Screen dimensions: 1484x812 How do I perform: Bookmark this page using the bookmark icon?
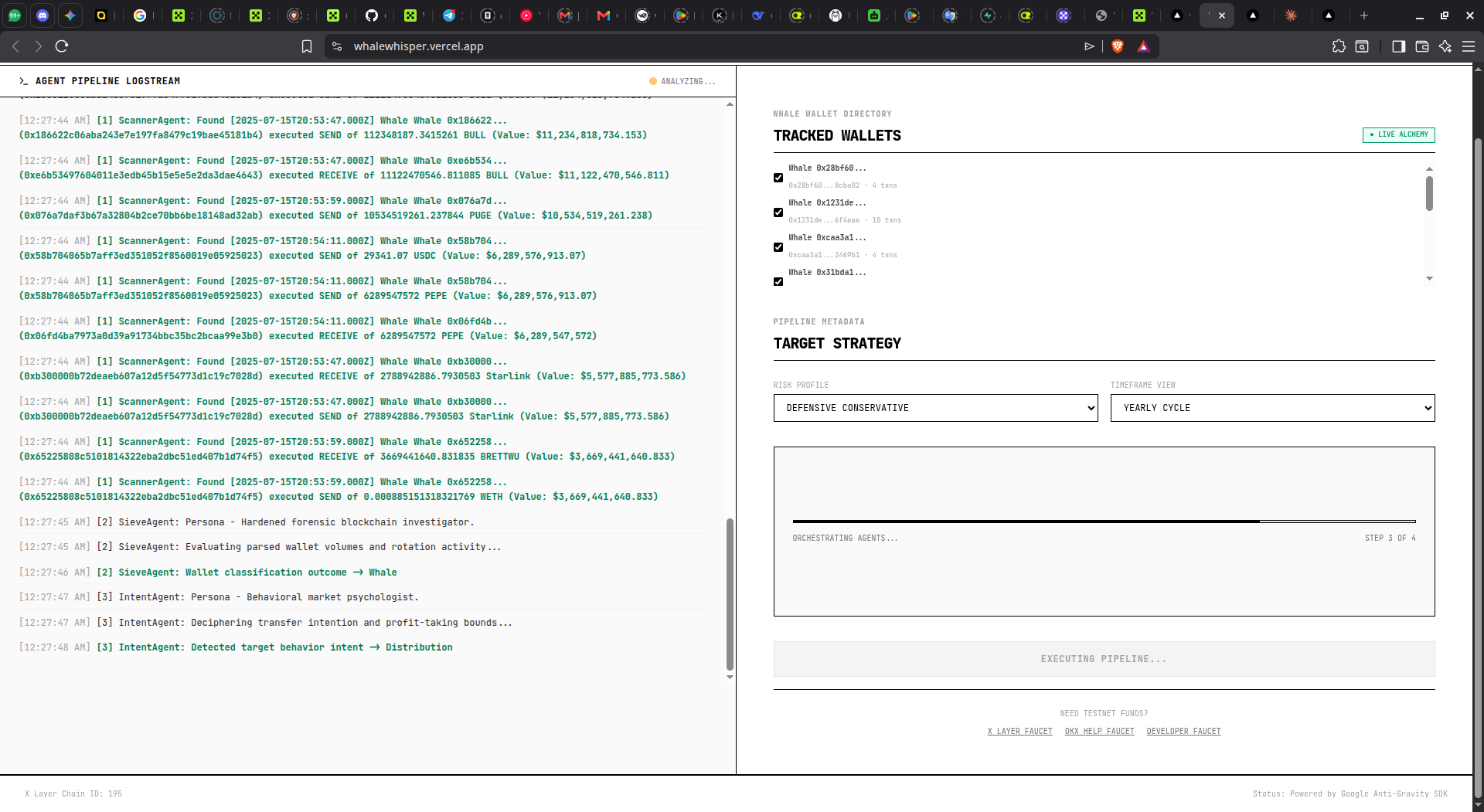(x=307, y=46)
